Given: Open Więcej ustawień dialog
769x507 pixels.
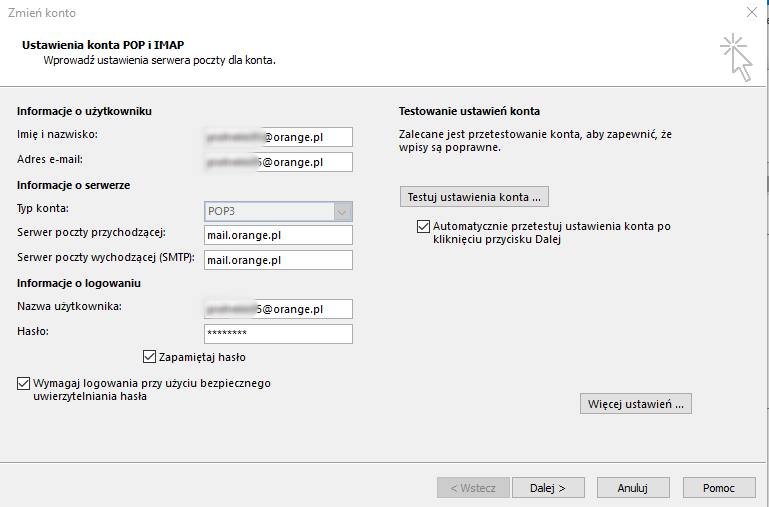Looking at the screenshot, I should [636, 404].
